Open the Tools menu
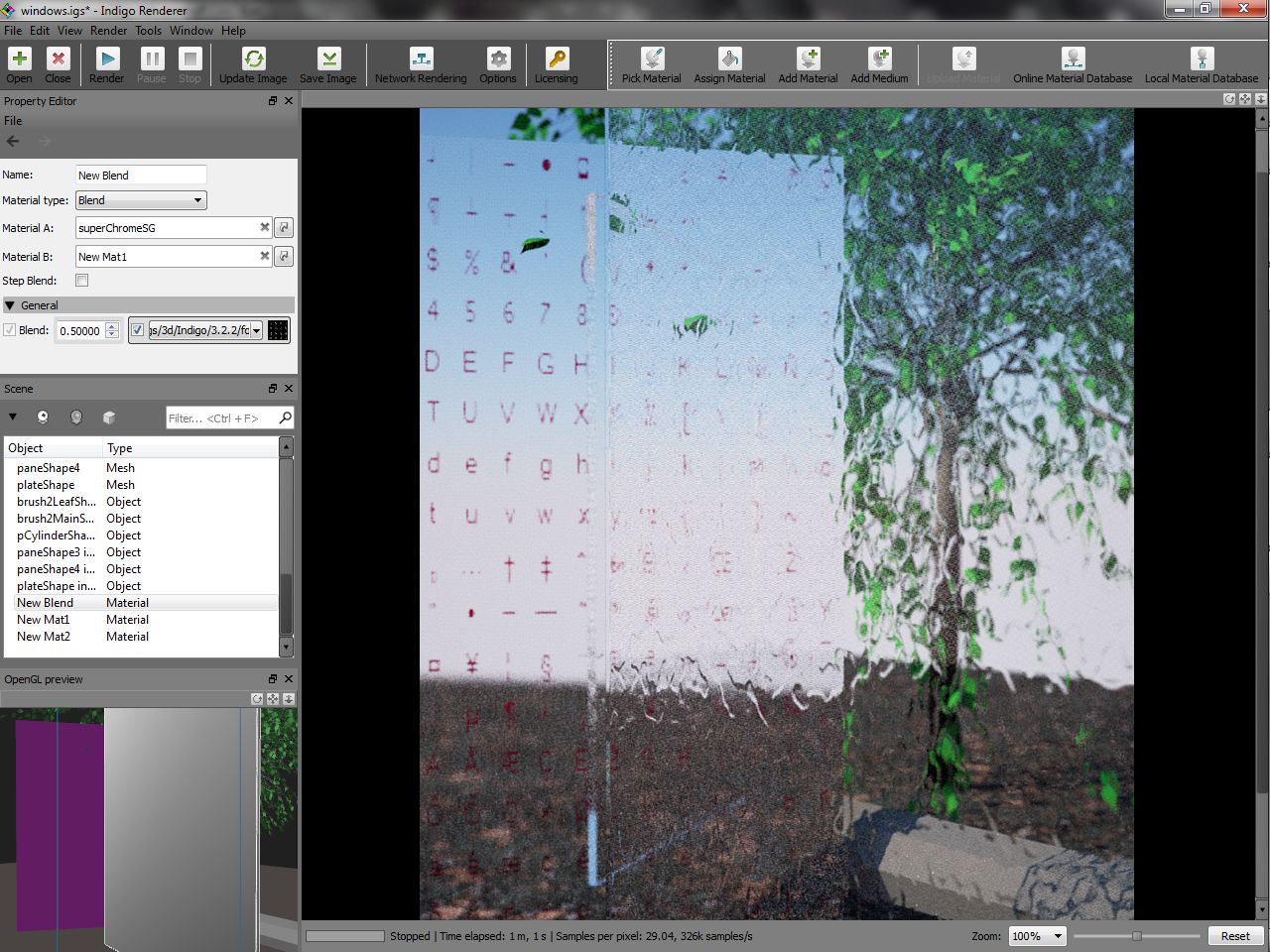 tap(148, 31)
